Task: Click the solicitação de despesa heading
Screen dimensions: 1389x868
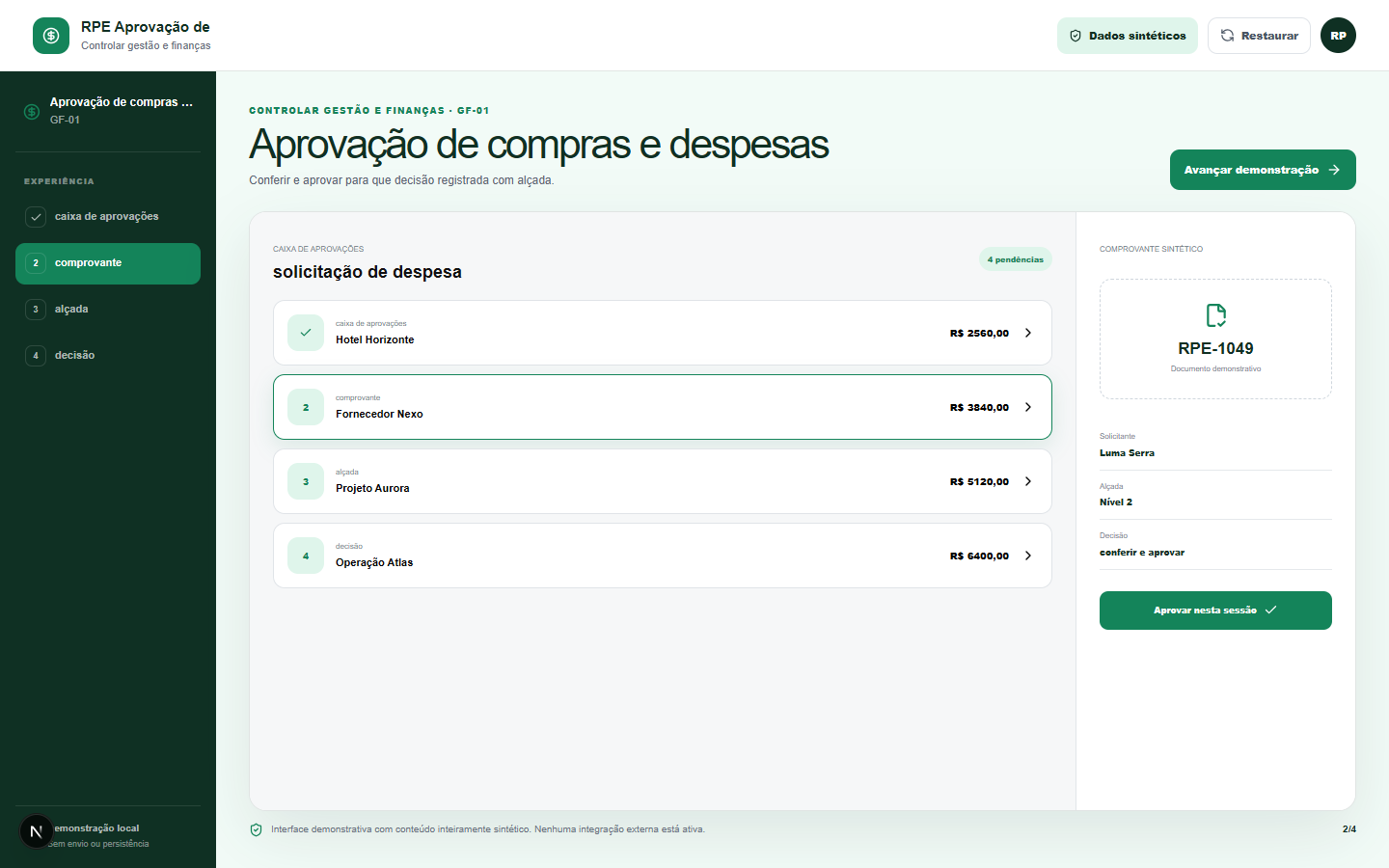Action: (x=368, y=272)
